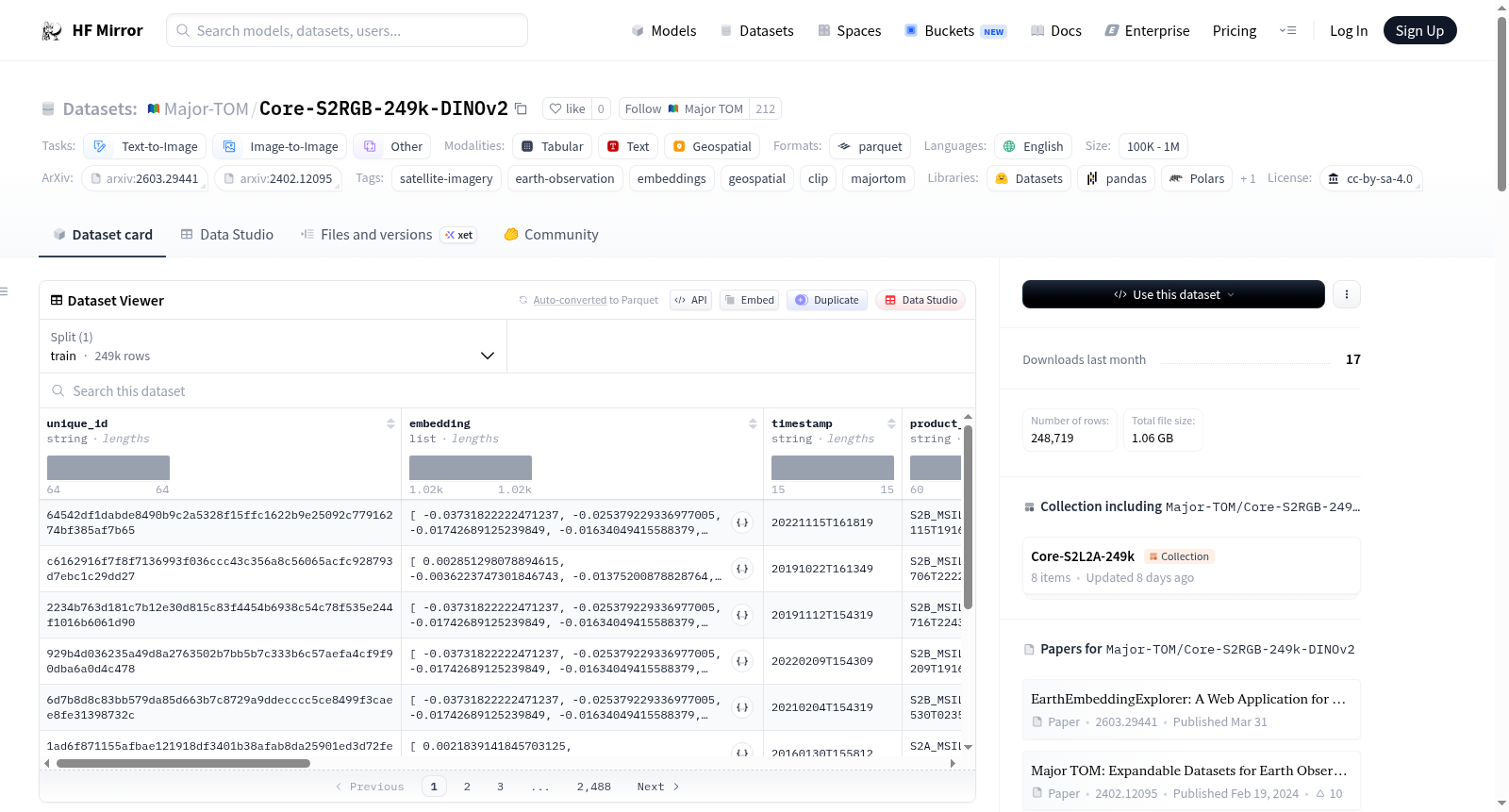The height and width of the screenshot is (812, 1509).
Task: Open the Core-S2L2A-249k collection
Action: [1191, 566]
